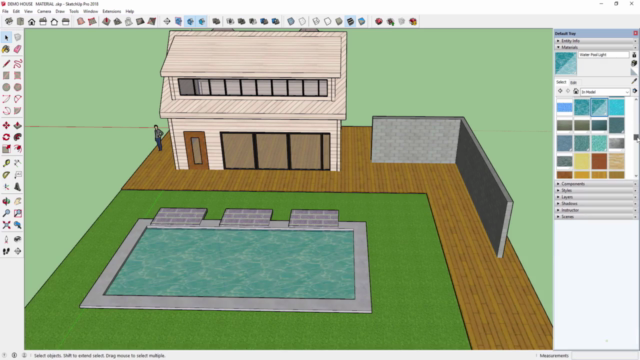Open the Draw menu
This screenshot has height=360, width=640.
pos(60,11)
